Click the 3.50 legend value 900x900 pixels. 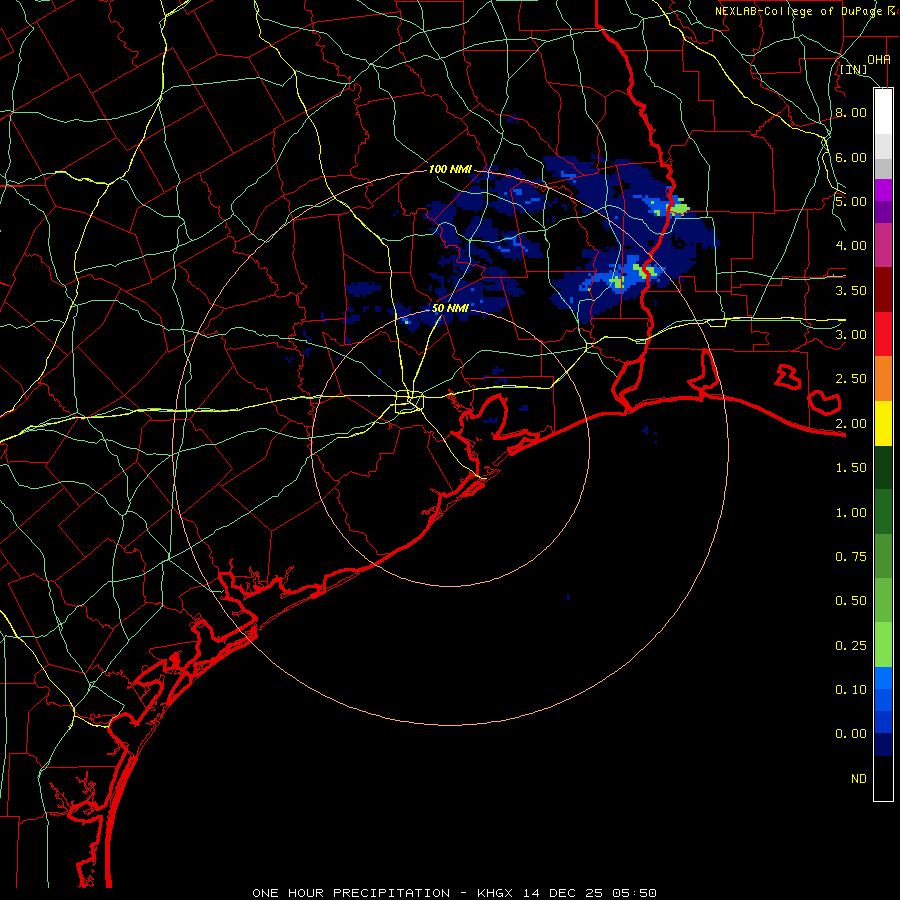coord(851,290)
